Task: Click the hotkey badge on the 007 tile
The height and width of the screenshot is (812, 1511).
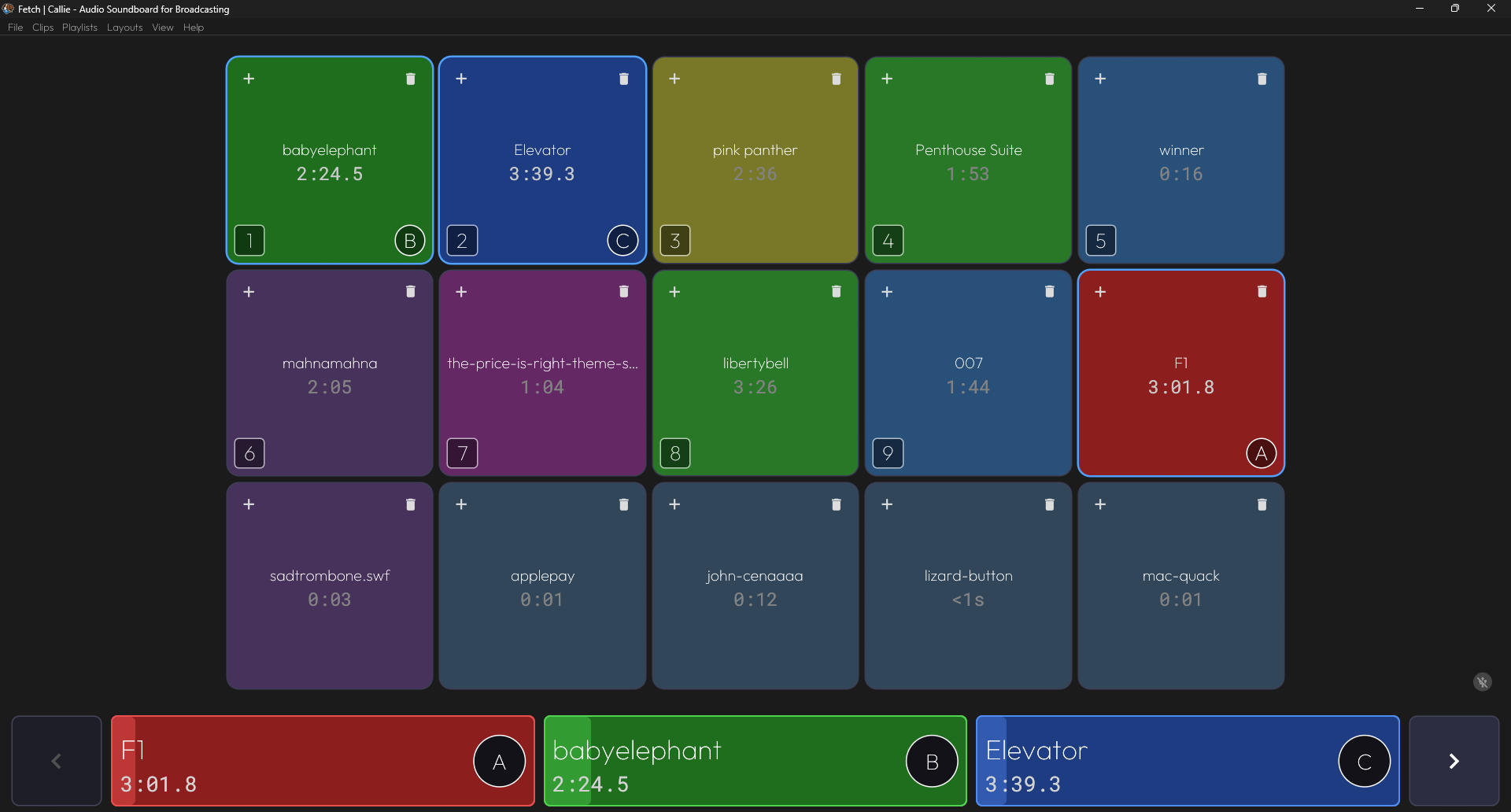Action: point(887,452)
